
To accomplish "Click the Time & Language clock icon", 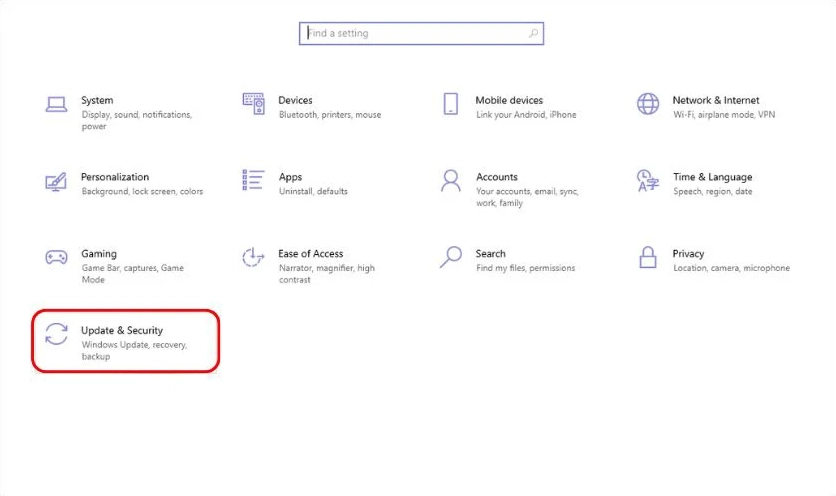I will click(648, 181).
